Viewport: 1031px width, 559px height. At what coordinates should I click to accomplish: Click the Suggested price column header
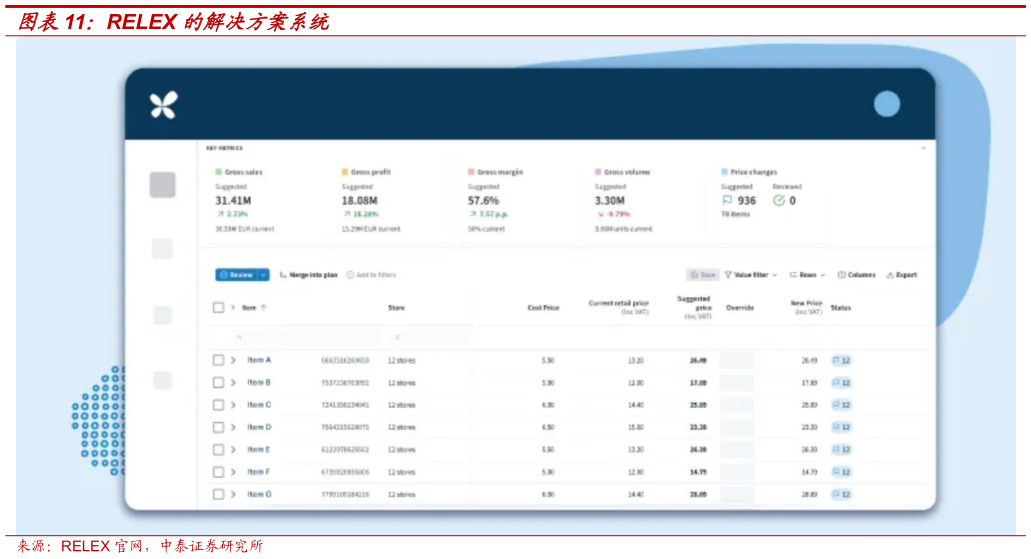click(x=694, y=307)
